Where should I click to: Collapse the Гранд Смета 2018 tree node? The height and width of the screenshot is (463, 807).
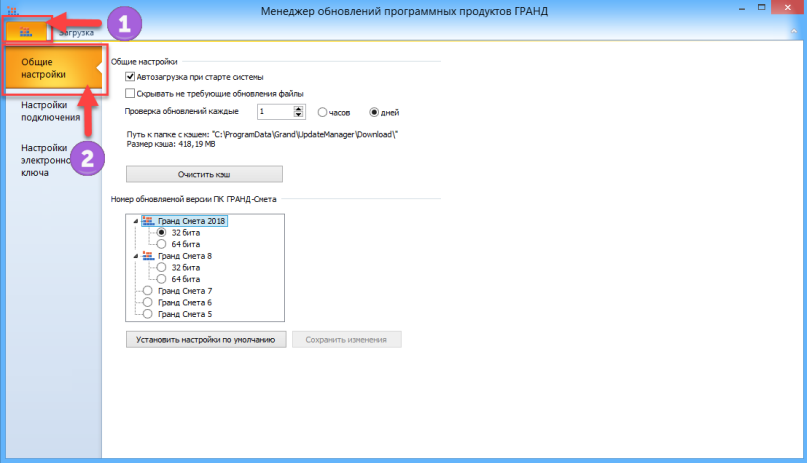(136, 221)
